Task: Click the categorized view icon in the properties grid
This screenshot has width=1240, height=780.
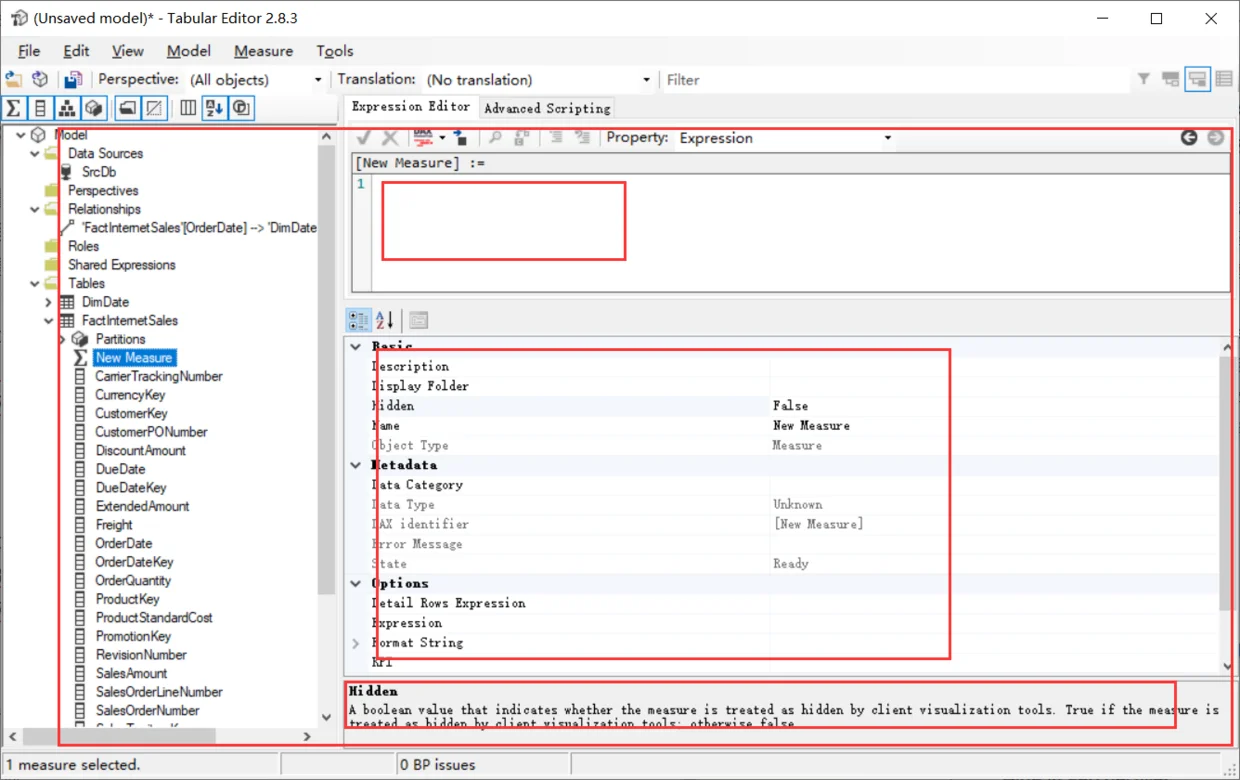Action: pyautogui.click(x=358, y=320)
